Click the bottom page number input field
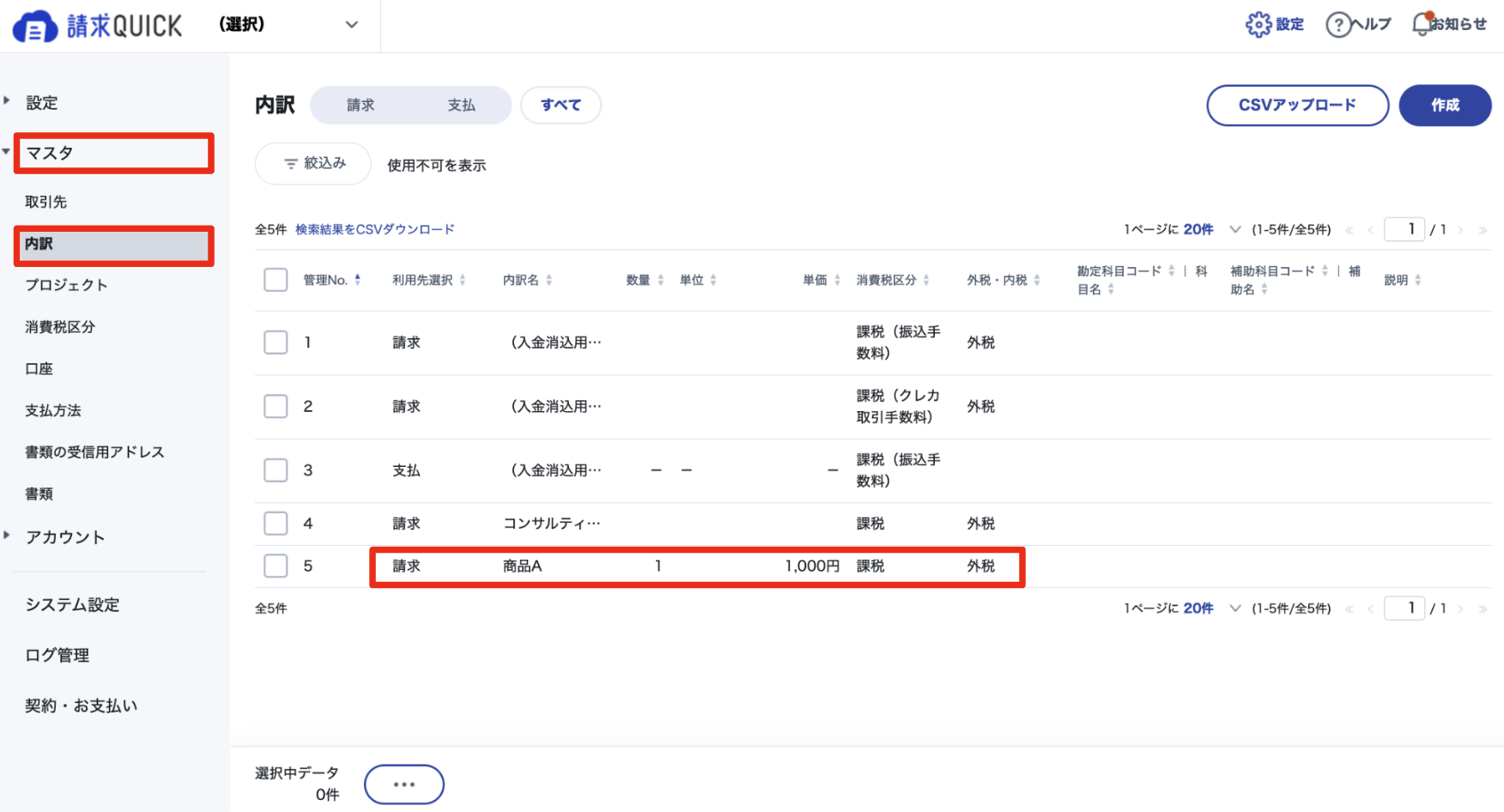 (x=1404, y=608)
